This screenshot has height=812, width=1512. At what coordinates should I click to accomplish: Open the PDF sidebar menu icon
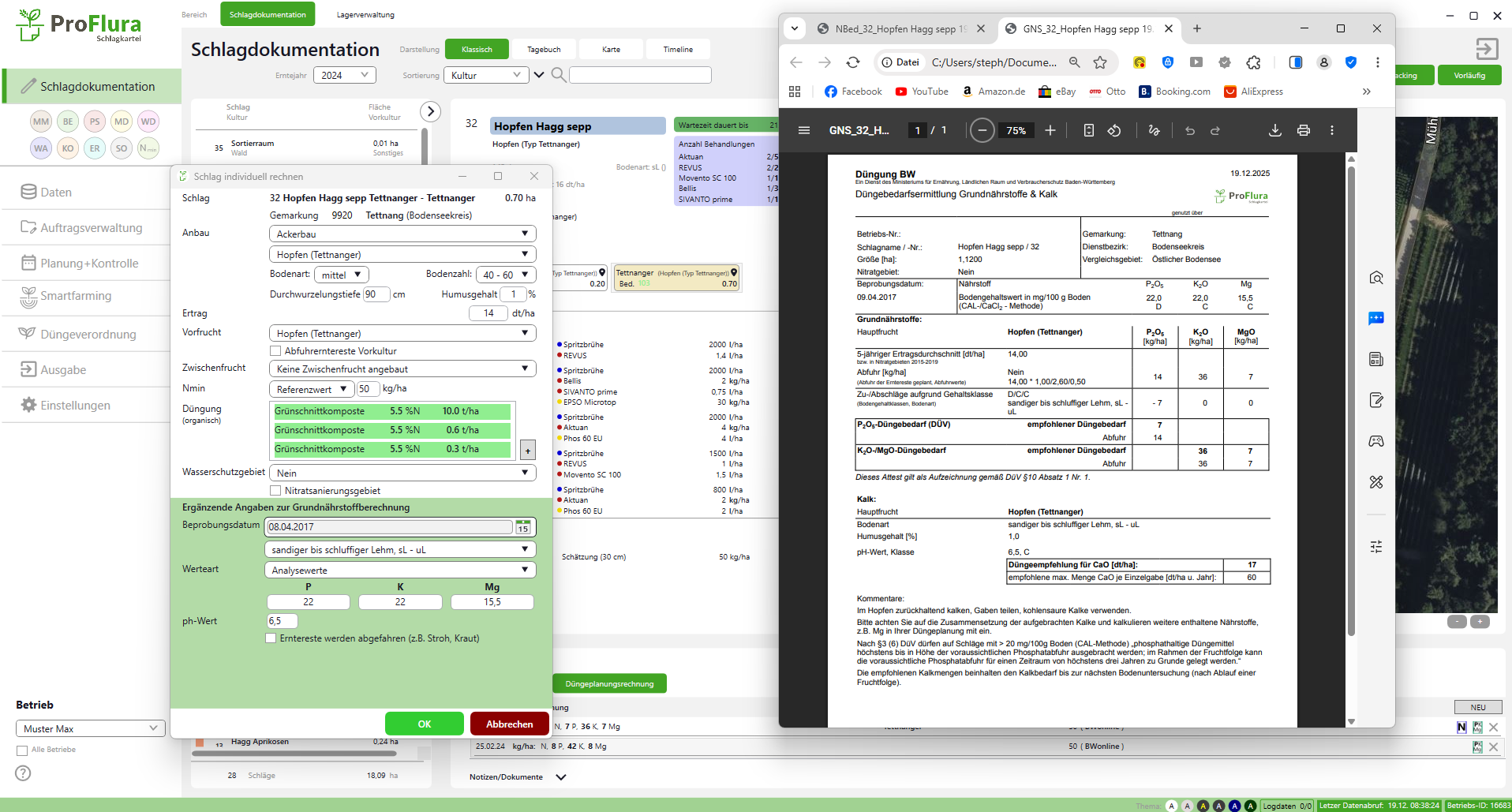[803, 130]
